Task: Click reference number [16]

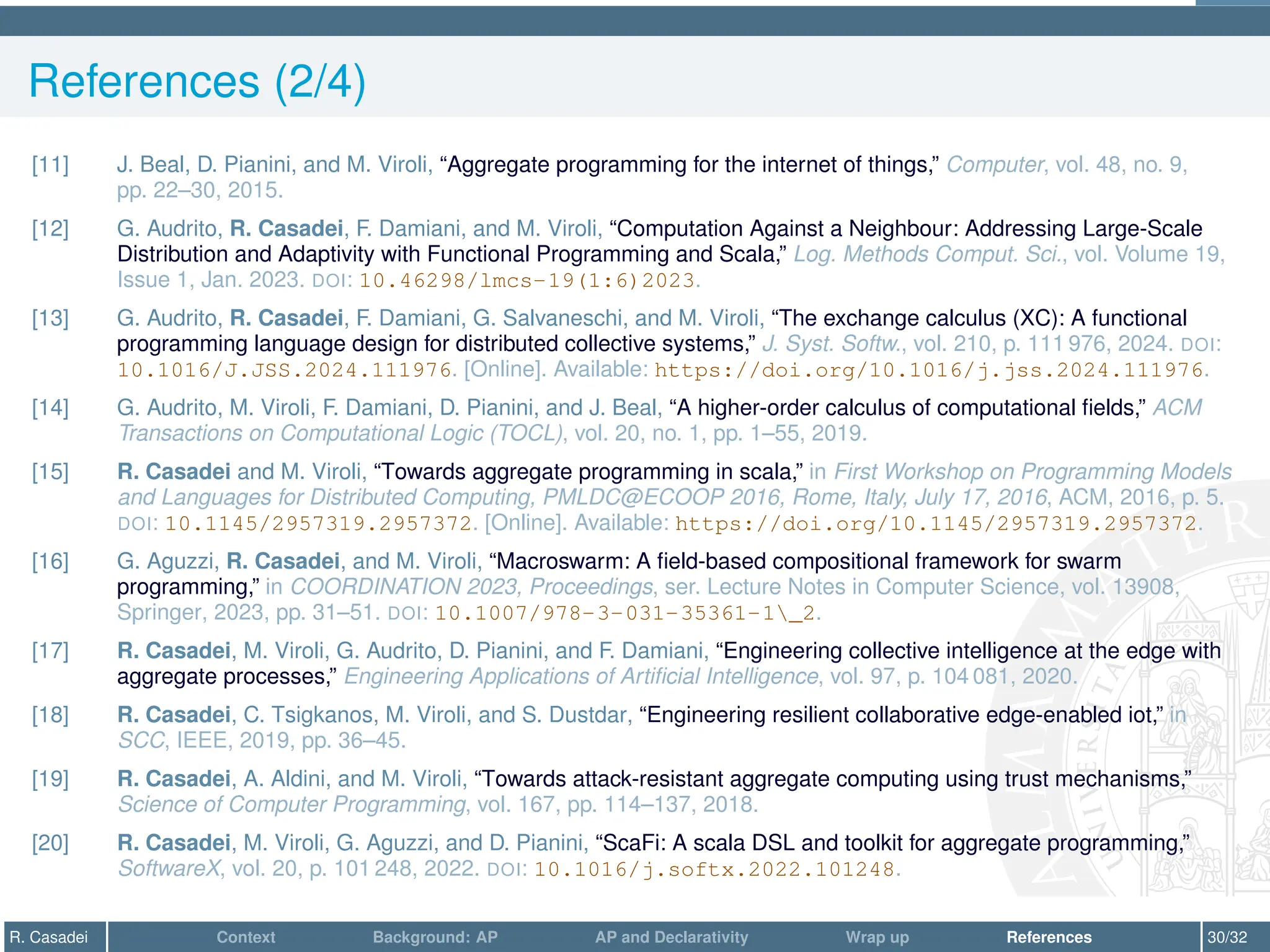Action: pos(50,562)
